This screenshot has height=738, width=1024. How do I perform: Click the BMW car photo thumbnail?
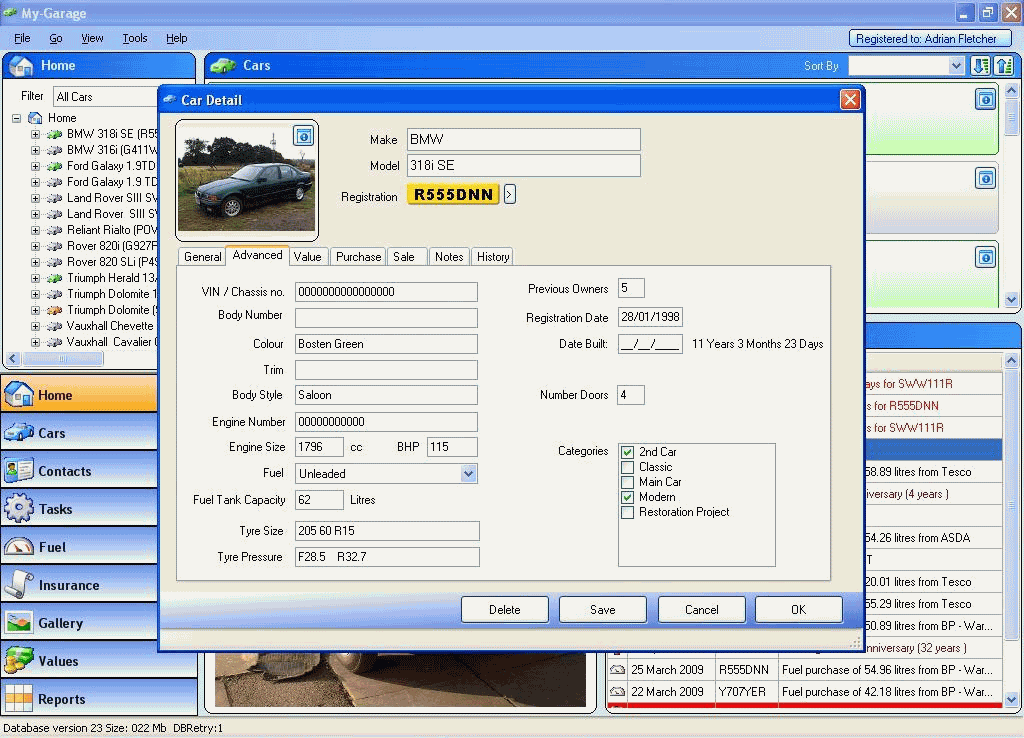coord(246,180)
